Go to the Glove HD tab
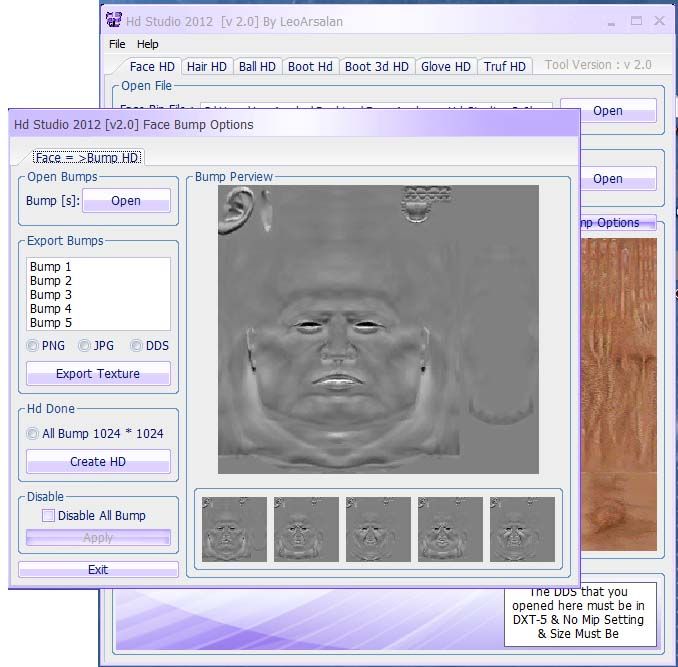This screenshot has width=678, height=667. coord(445,67)
